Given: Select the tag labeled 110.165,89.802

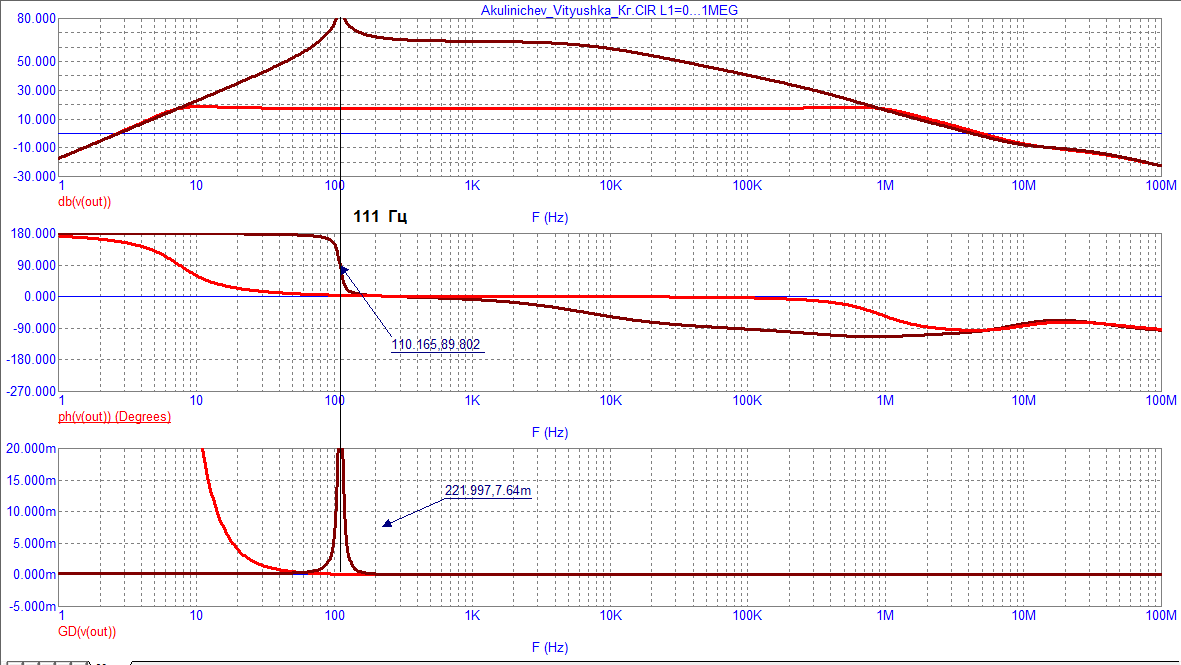Looking at the screenshot, I should 435,345.
